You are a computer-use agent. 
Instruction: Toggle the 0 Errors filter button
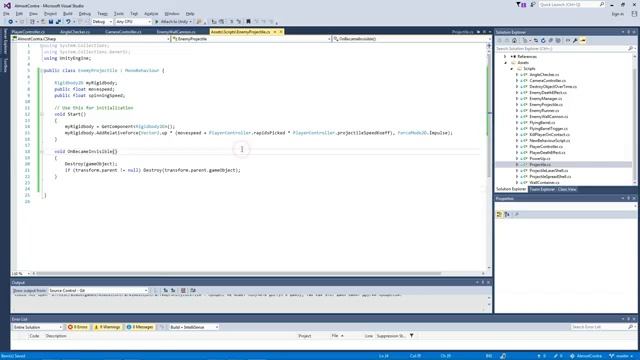pos(78,327)
